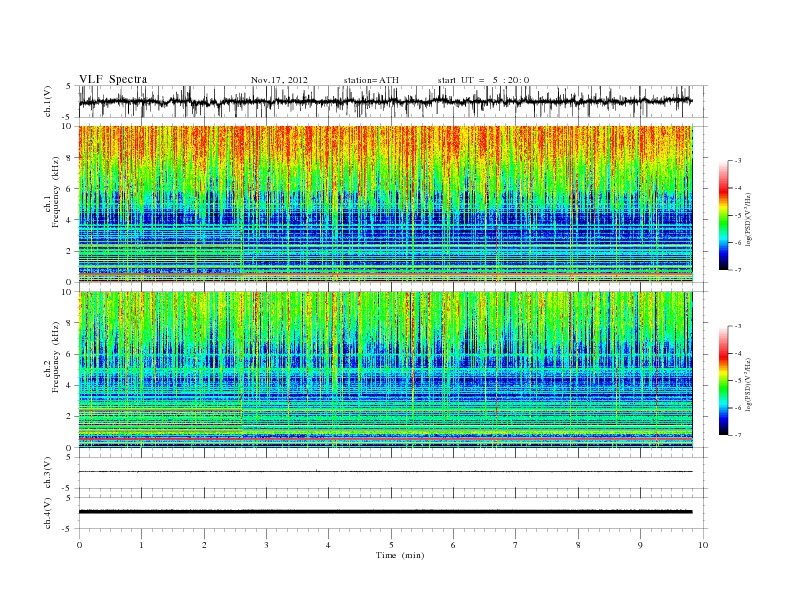Click the "2" kHz tick on ch.2 spectrogram
This screenshot has height=612, width=792.
[70, 417]
